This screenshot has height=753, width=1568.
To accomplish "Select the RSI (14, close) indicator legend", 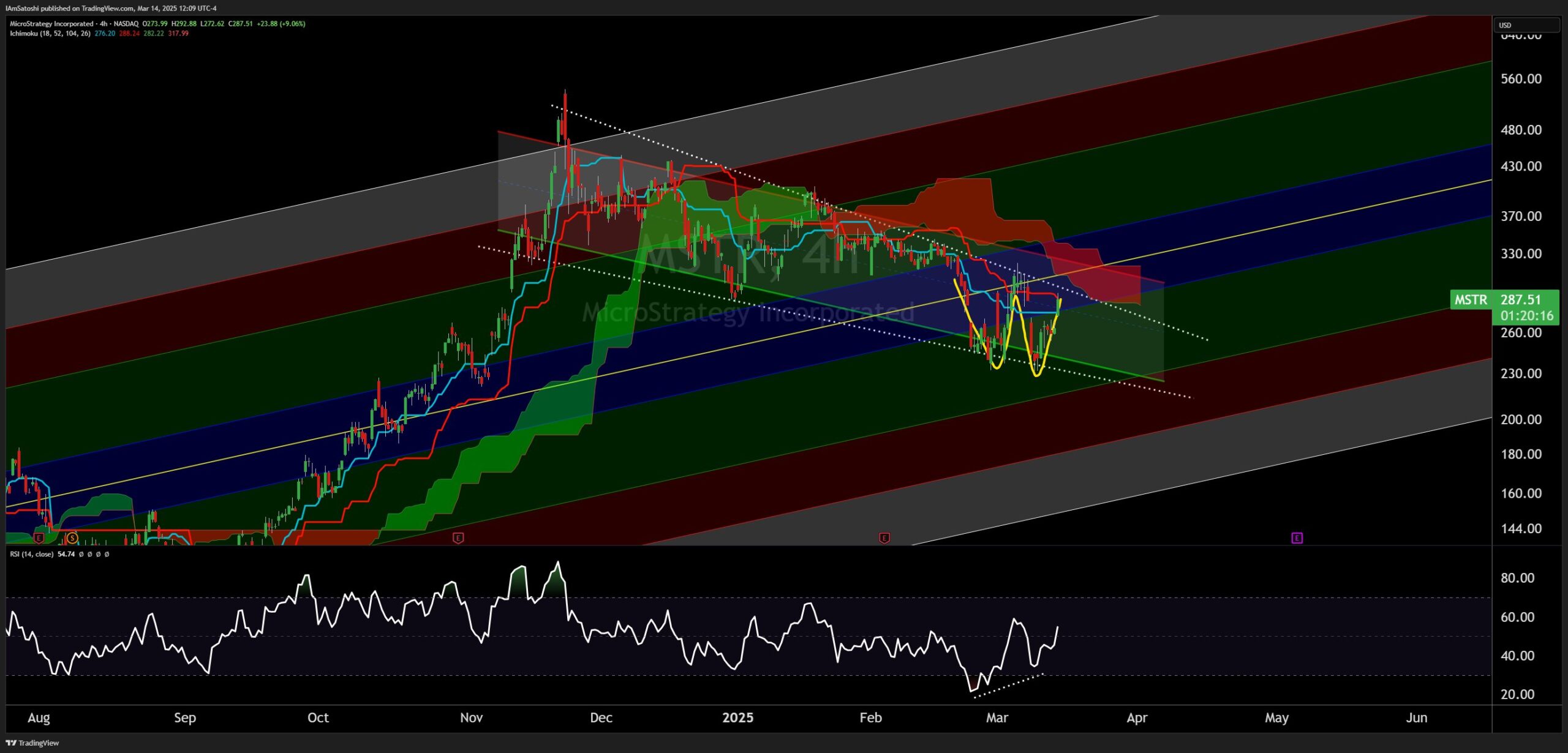I will [31, 554].
